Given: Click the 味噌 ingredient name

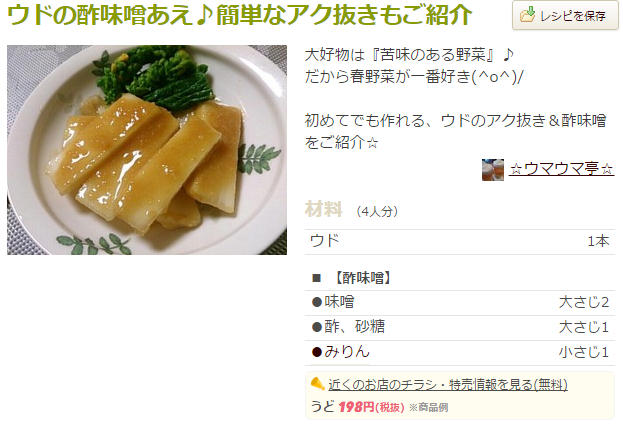Looking at the screenshot, I should 339,302.
